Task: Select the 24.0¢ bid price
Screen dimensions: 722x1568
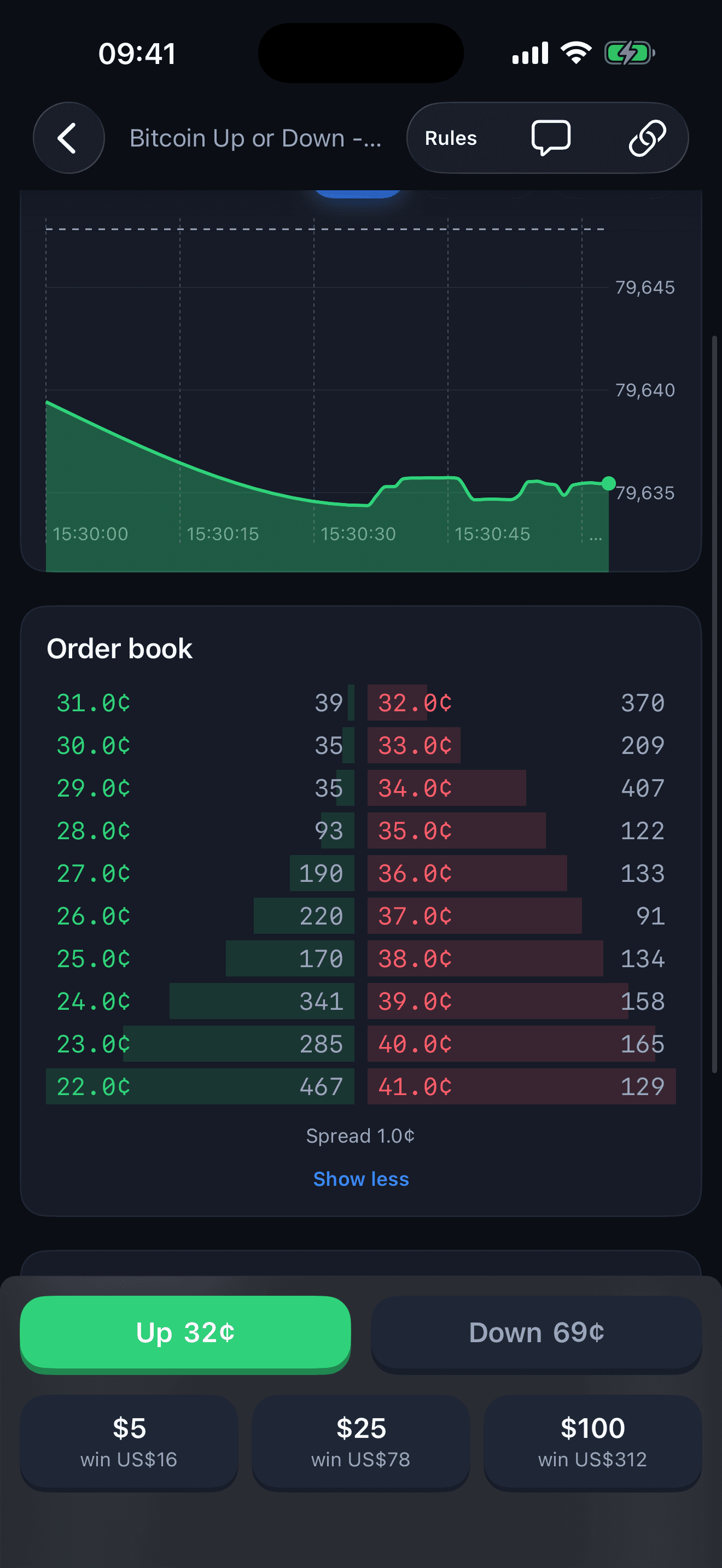Action: 94,1001
